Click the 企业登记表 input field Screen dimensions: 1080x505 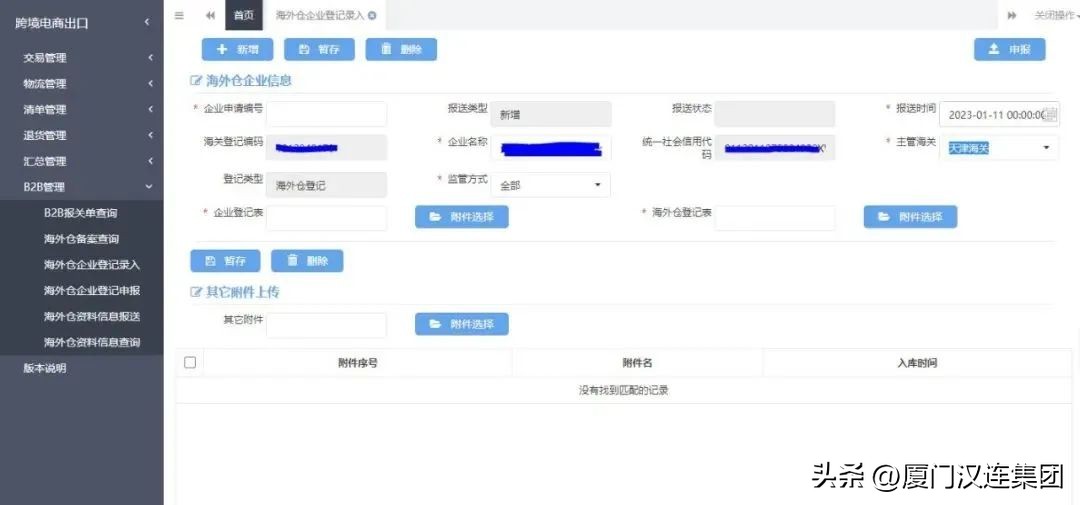[x=326, y=218]
